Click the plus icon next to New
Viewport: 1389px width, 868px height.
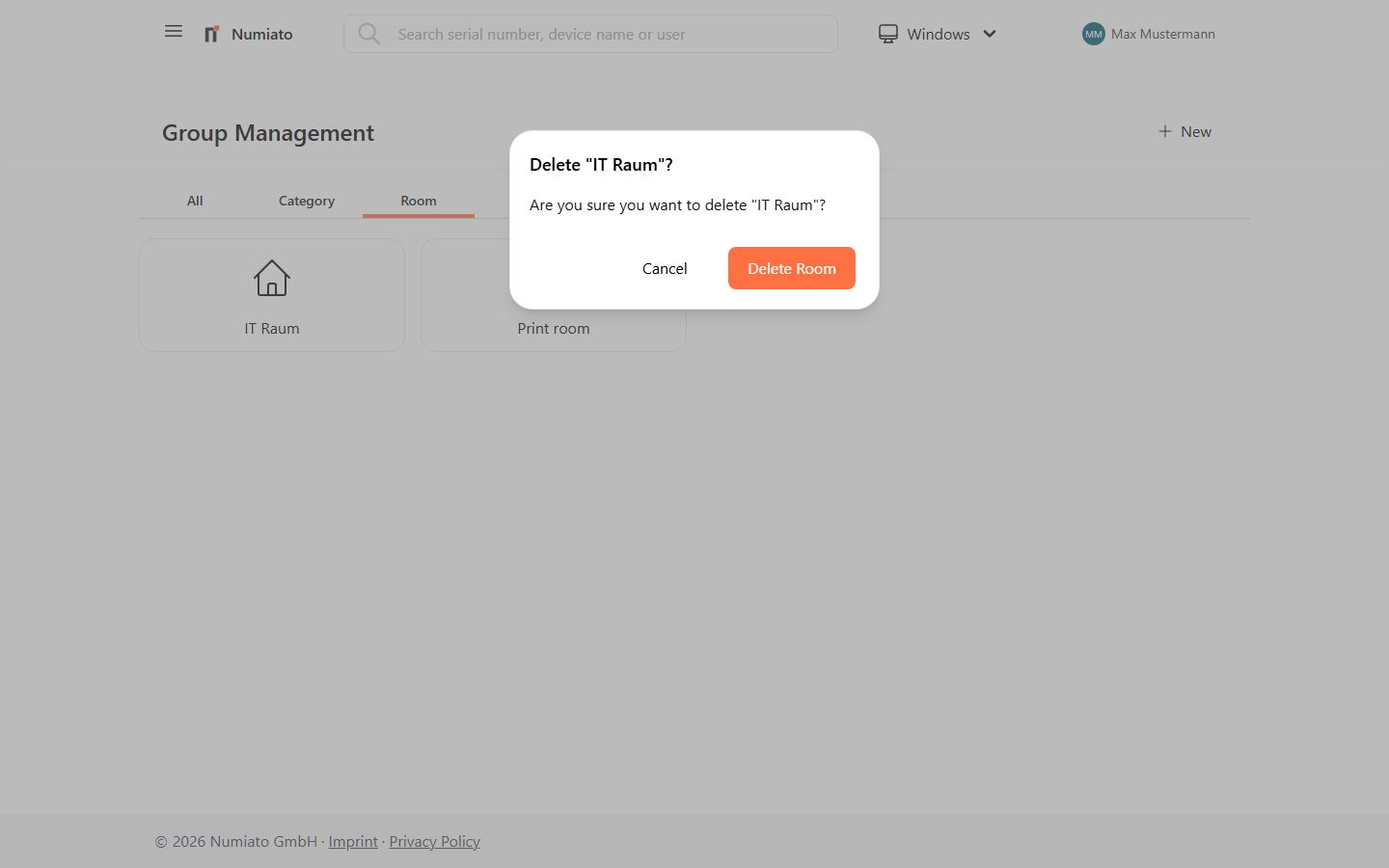[1164, 131]
